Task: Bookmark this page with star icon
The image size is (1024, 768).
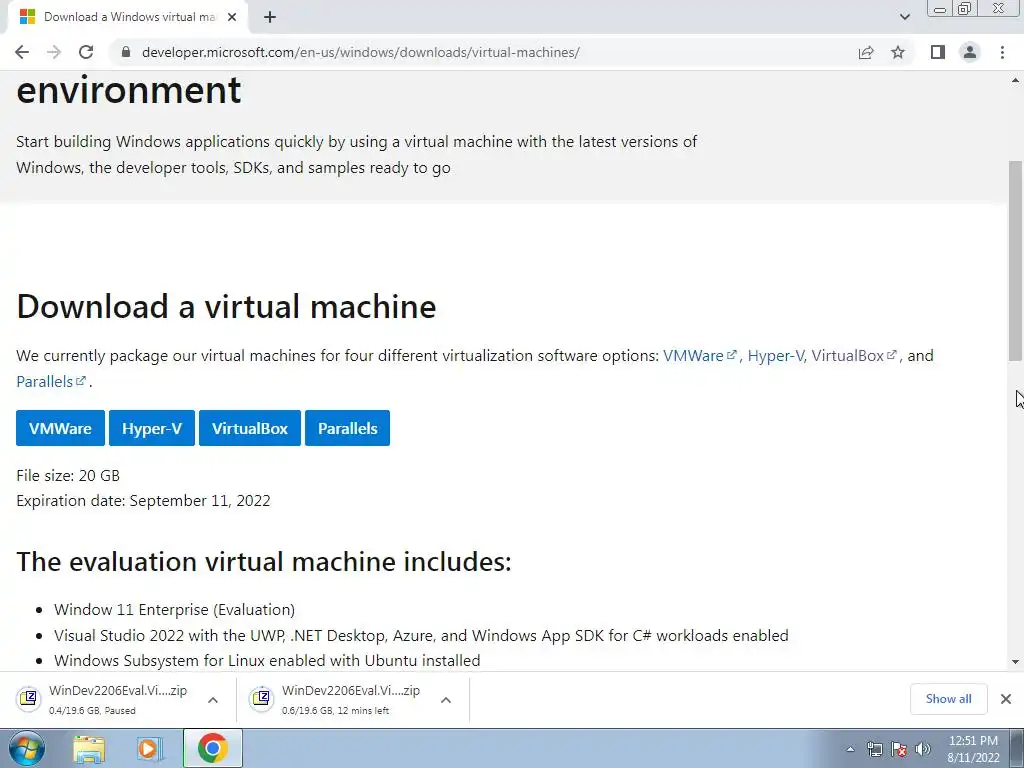Action: point(898,52)
